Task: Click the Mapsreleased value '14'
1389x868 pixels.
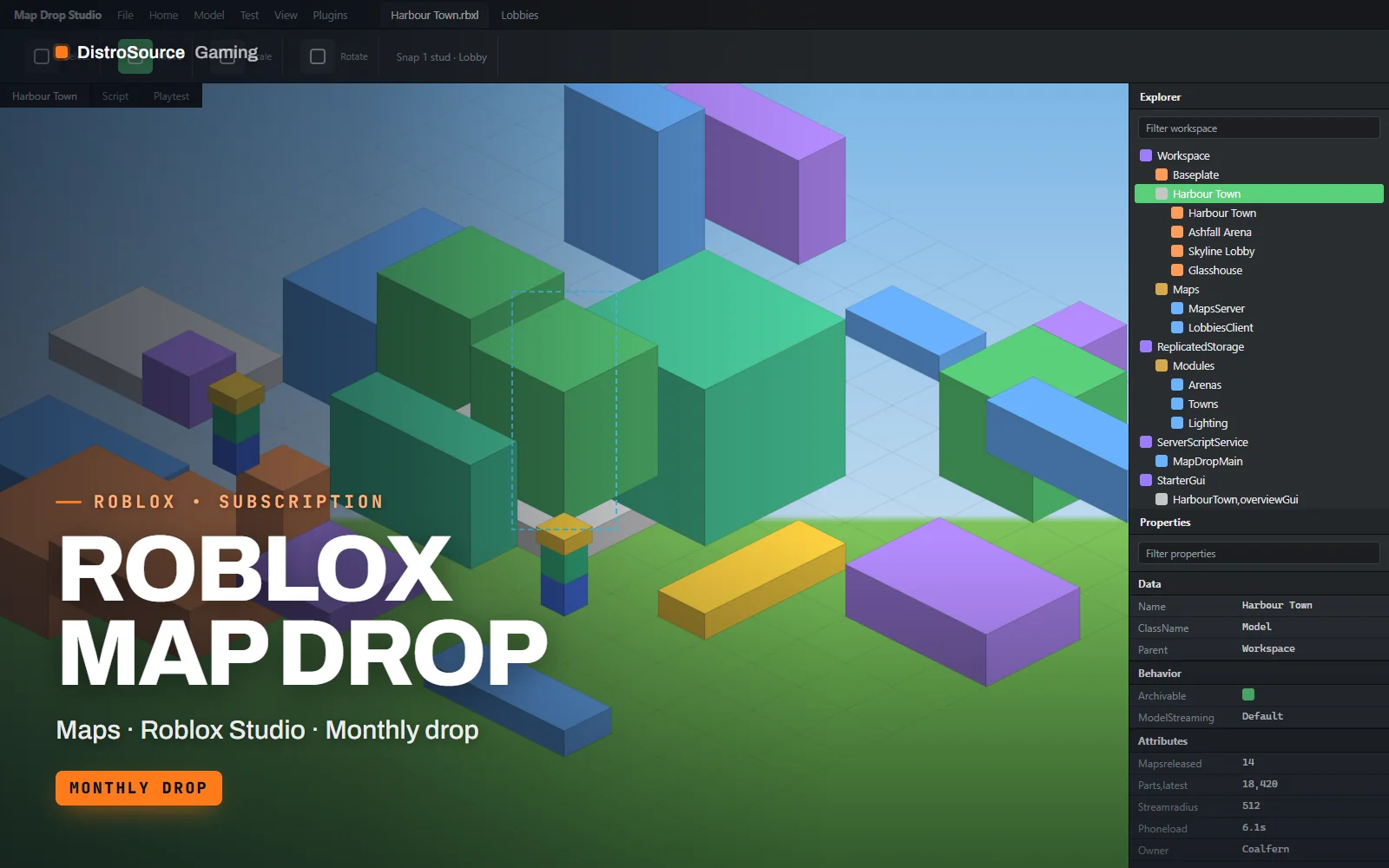Action: (1248, 762)
